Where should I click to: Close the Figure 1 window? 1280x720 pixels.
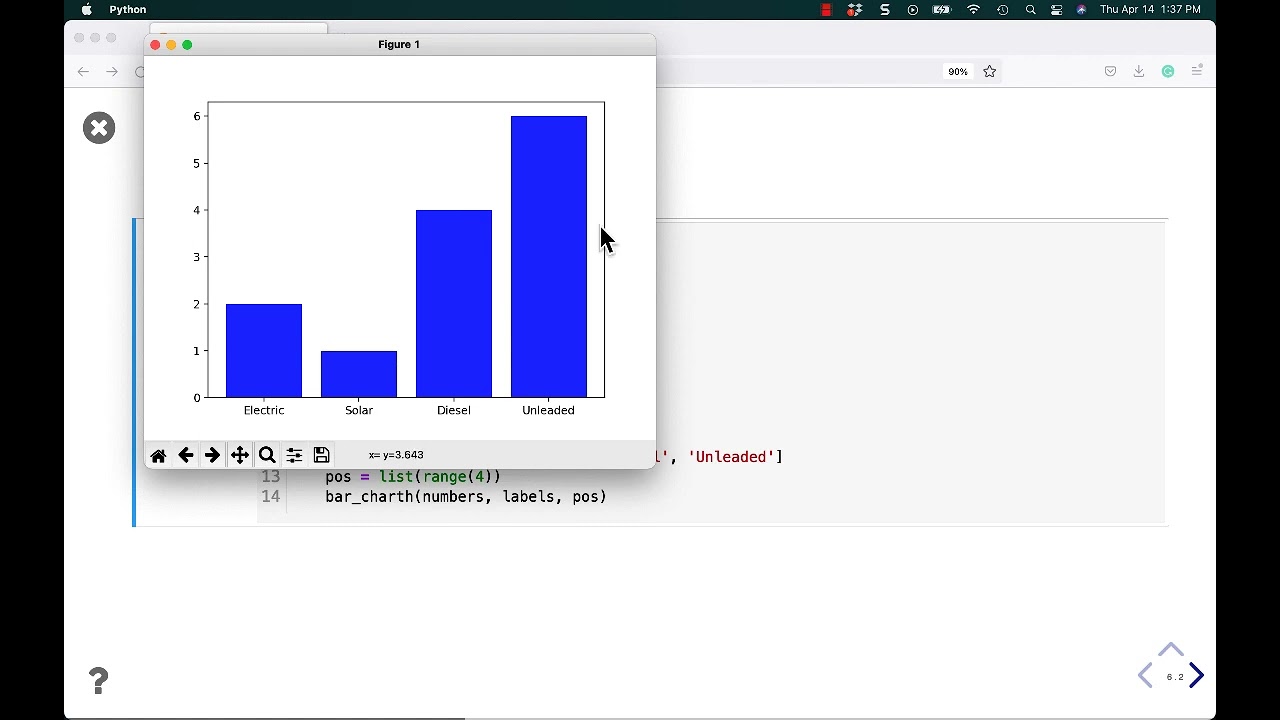pyautogui.click(x=155, y=44)
